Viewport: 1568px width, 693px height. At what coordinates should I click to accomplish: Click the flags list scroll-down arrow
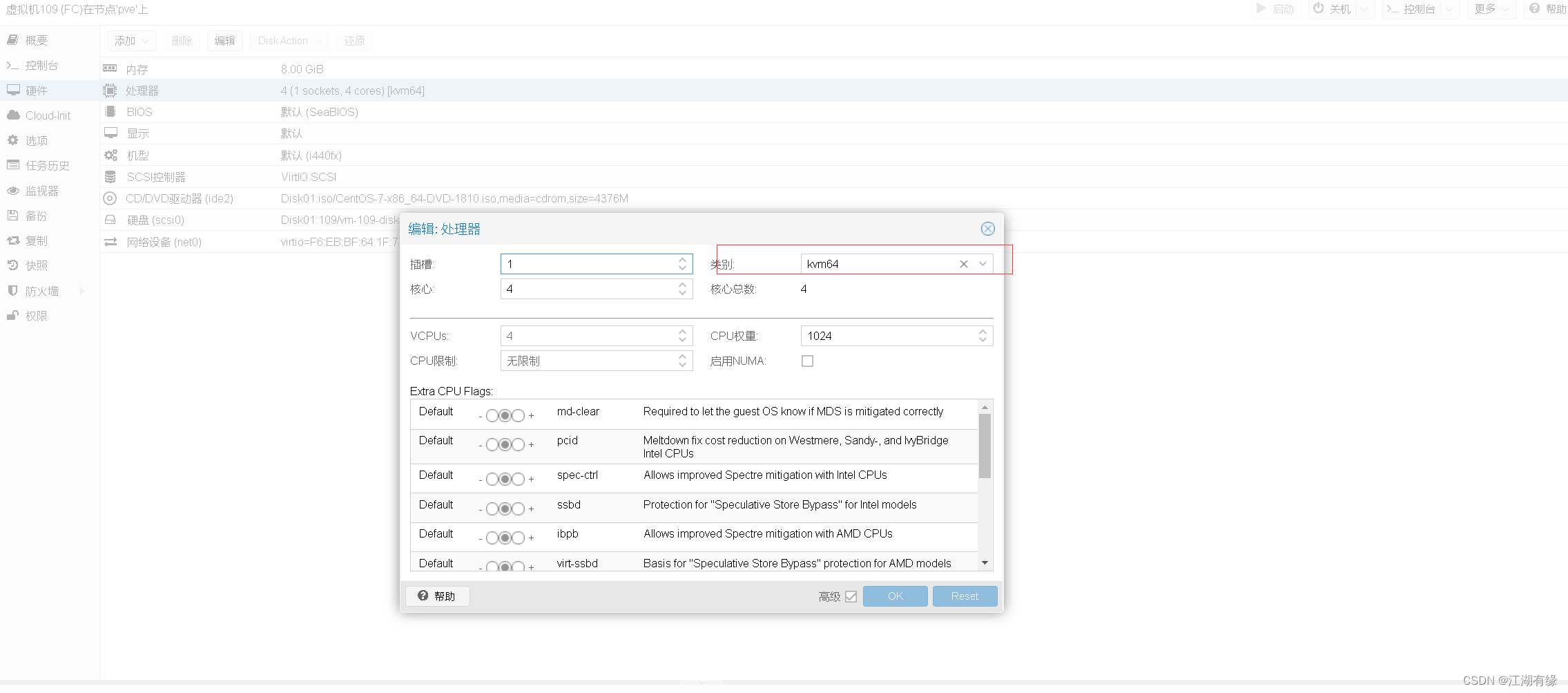[x=985, y=563]
